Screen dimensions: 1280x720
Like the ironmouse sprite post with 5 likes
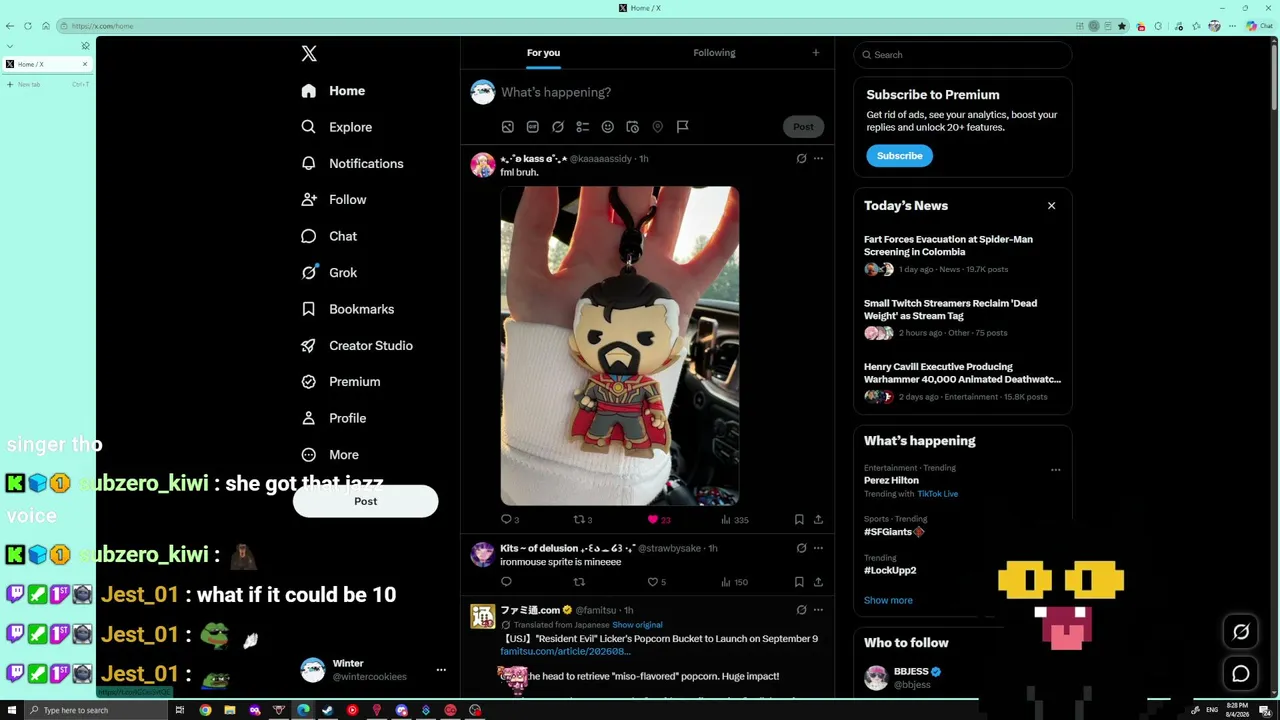(657, 582)
